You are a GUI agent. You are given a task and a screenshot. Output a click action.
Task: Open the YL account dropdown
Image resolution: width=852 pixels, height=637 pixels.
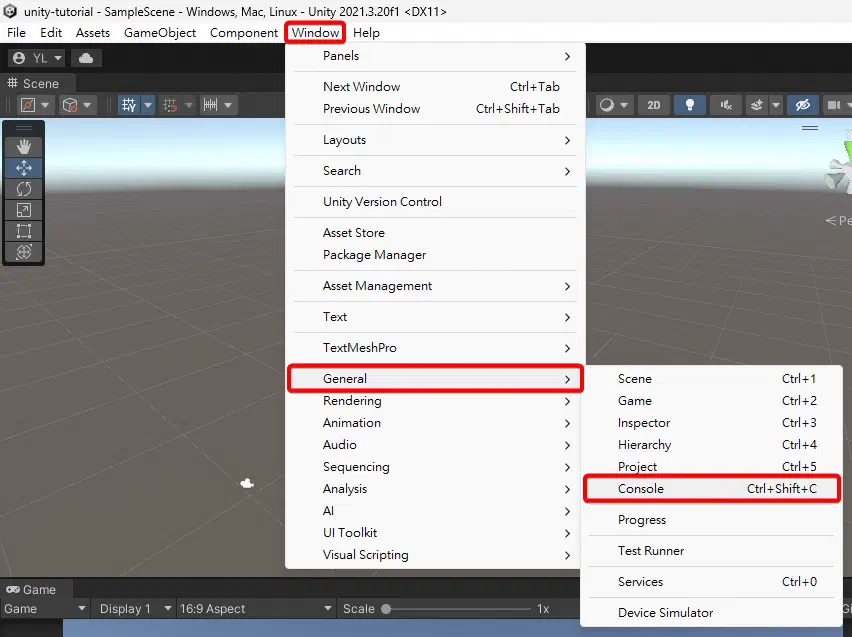point(37,58)
